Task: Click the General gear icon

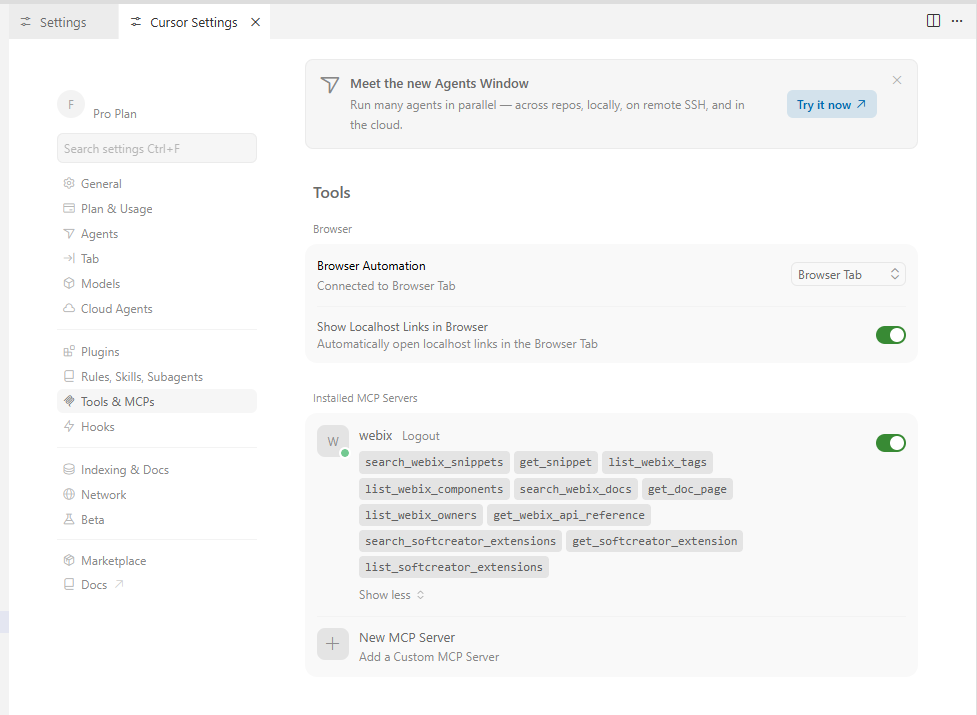Action: (69, 183)
